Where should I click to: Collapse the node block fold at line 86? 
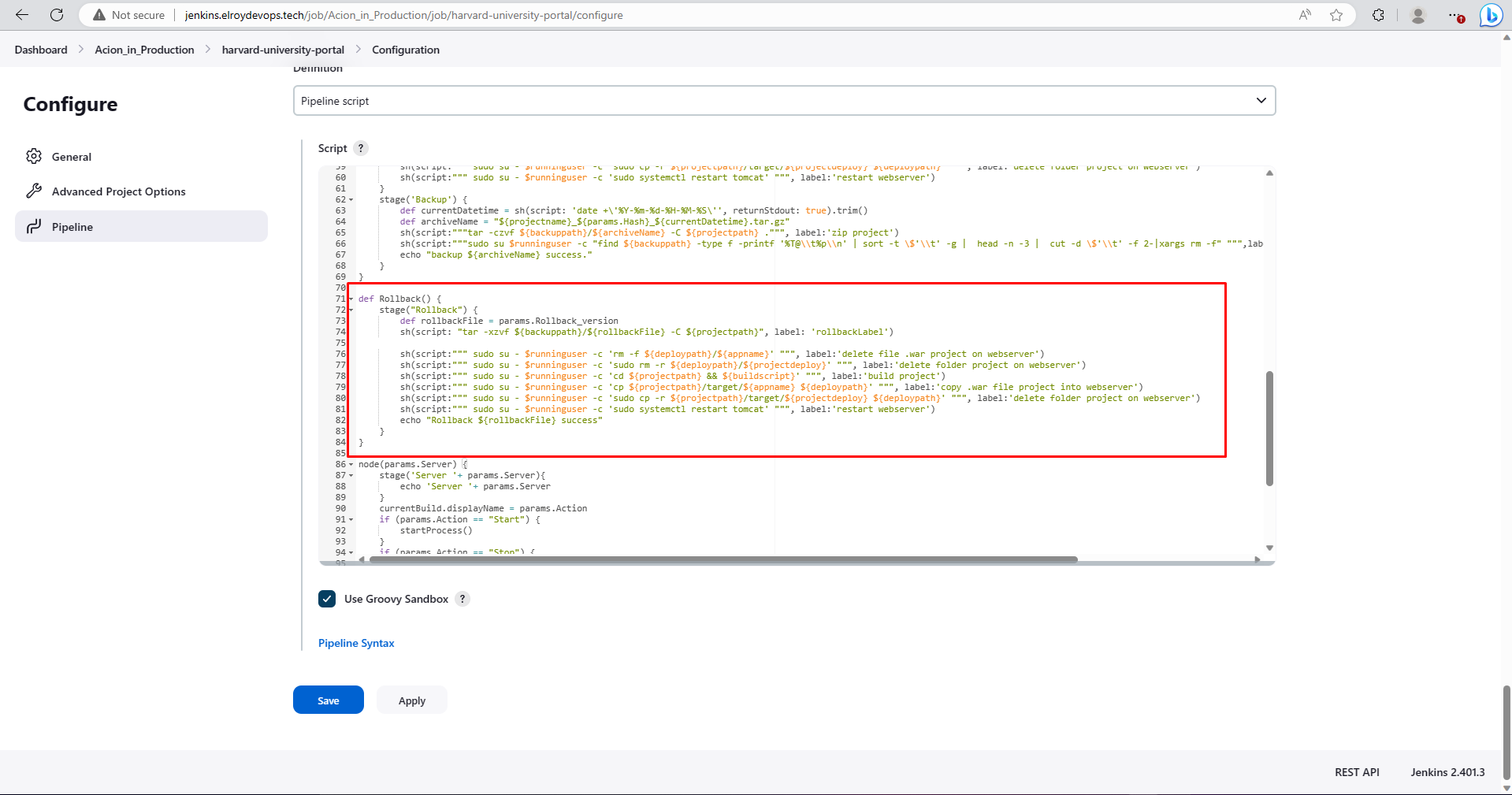351,465
